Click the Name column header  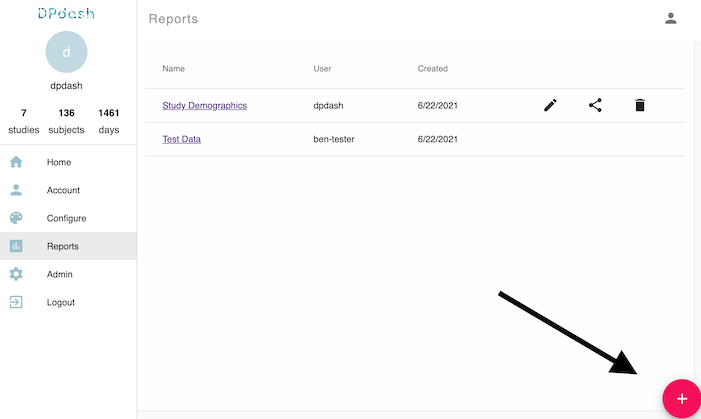(173, 68)
